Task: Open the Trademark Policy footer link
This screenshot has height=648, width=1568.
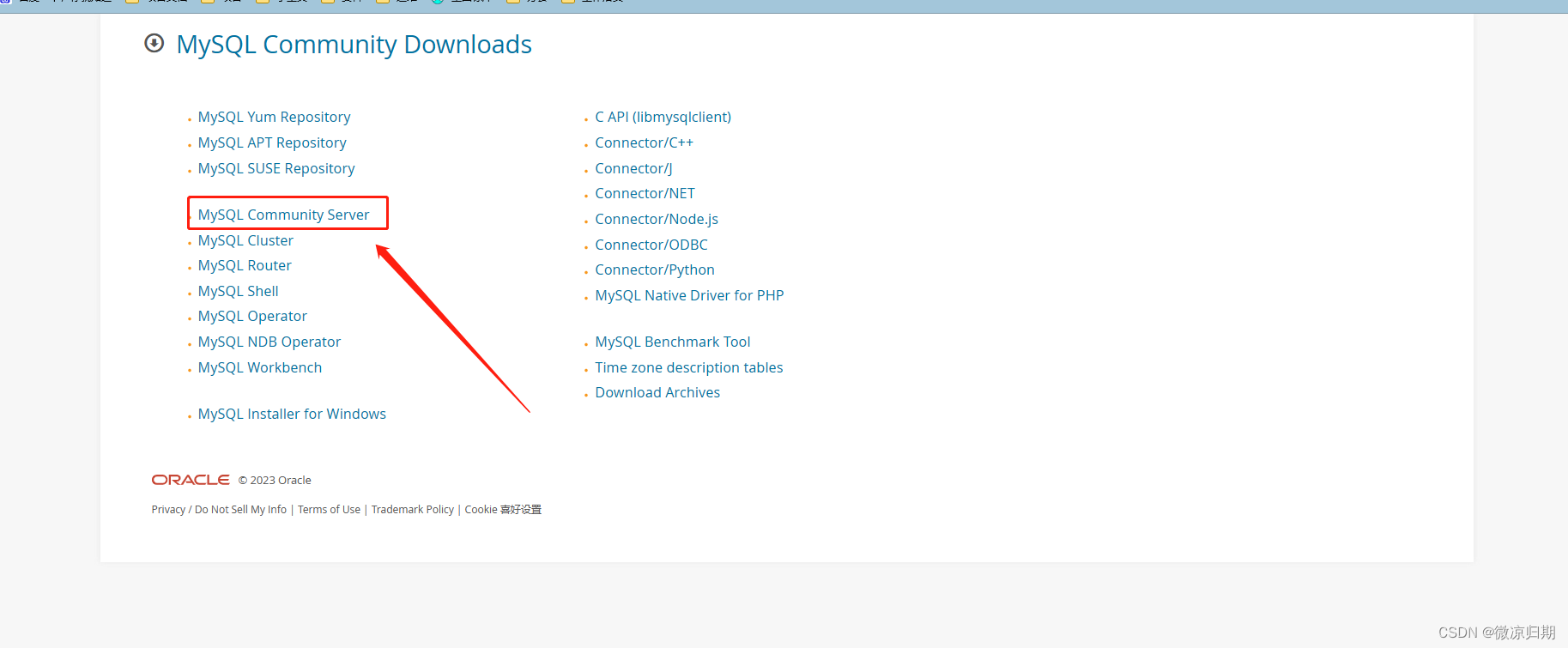Action: pos(413,510)
